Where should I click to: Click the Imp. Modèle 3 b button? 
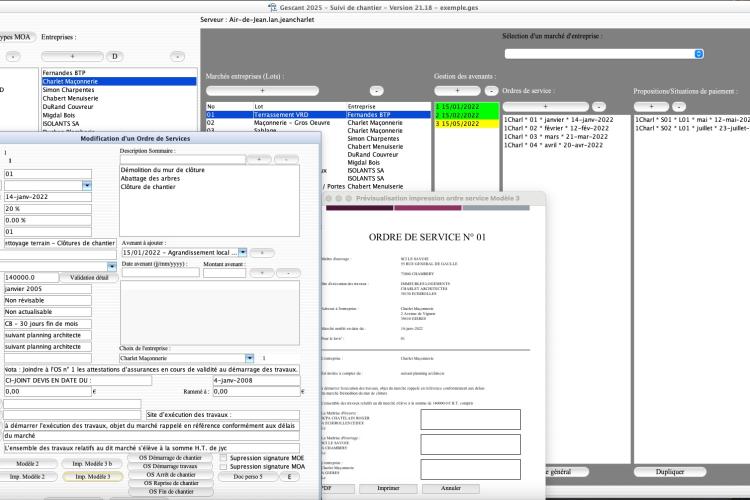pyautogui.click(x=92, y=464)
